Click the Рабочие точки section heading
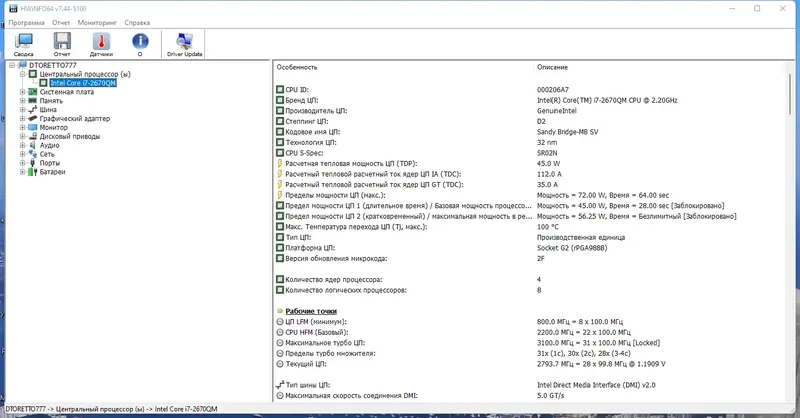The height and width of the screenshot is (418, 800). (311, 311)
